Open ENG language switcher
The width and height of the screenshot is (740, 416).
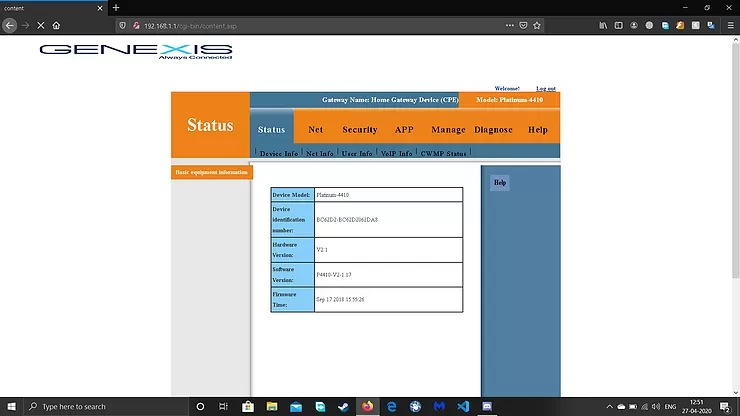point(670,407)
